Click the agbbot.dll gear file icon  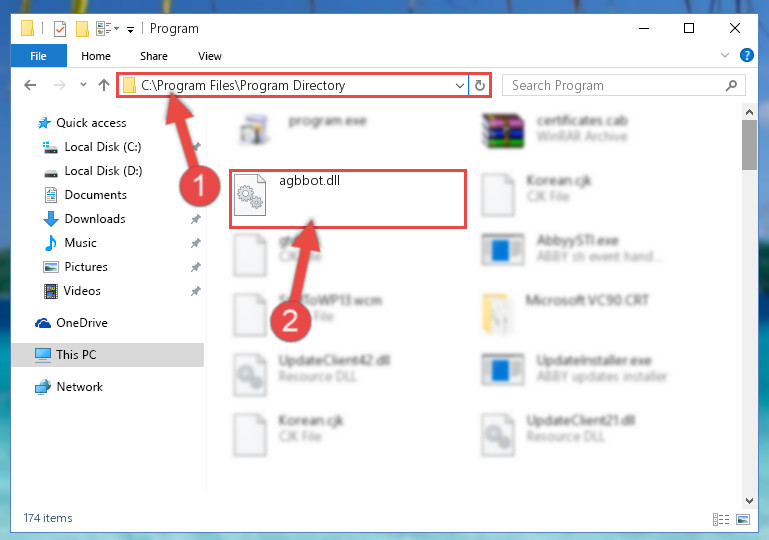250,195
